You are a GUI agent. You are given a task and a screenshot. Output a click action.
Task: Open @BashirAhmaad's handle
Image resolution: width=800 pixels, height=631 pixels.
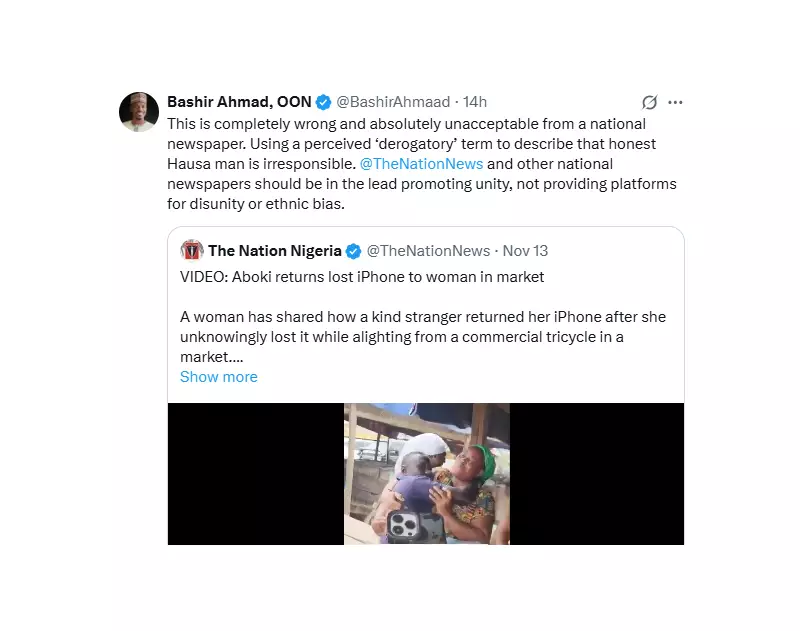(x=391, y=101)
